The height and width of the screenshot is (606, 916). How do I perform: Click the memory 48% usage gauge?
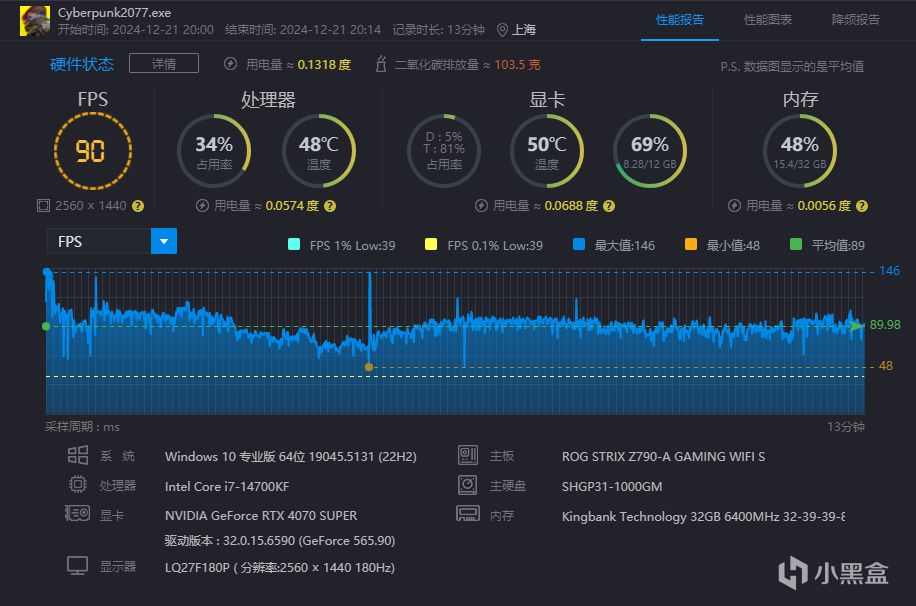[800, 151]
